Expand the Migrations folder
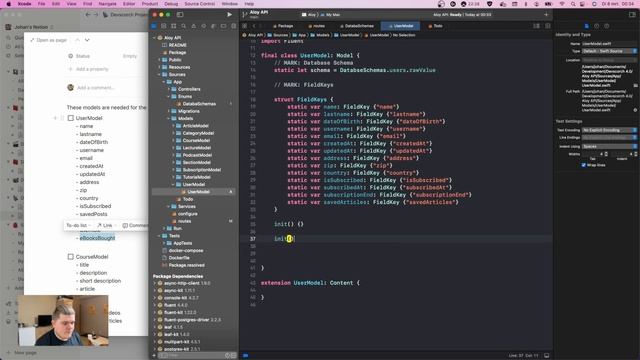This screenshot has width=640, height=360. (x=169, y=111)
